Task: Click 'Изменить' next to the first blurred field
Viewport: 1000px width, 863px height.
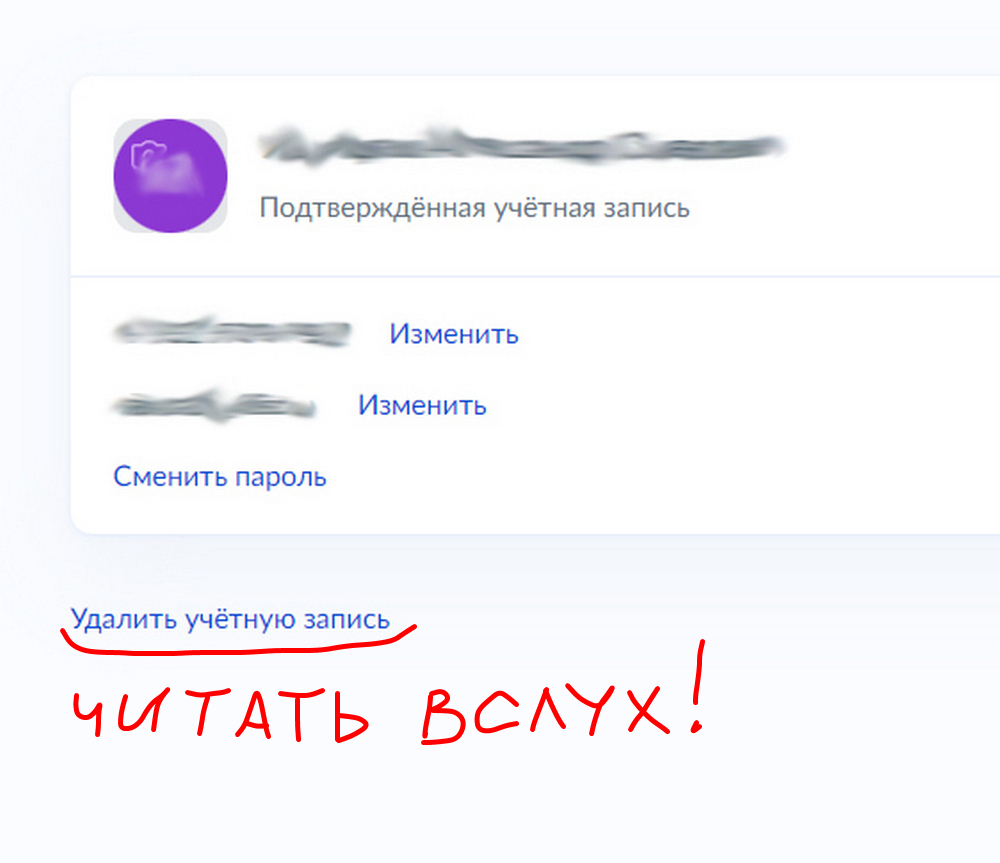Action: [x=454, y=334]
